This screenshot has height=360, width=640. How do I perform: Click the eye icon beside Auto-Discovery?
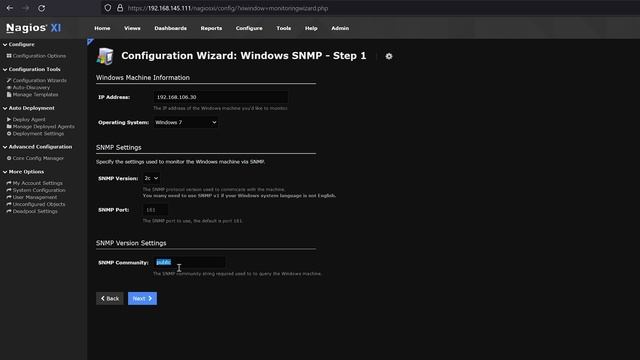tap(9, 87)
